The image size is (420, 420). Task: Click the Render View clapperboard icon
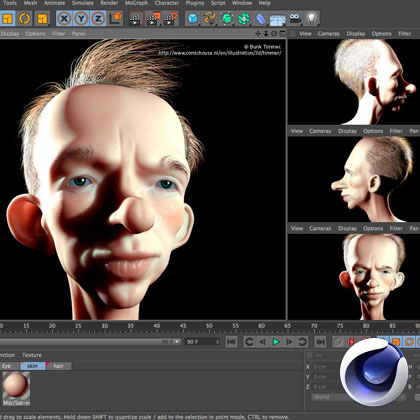click(x=136, y=18)
